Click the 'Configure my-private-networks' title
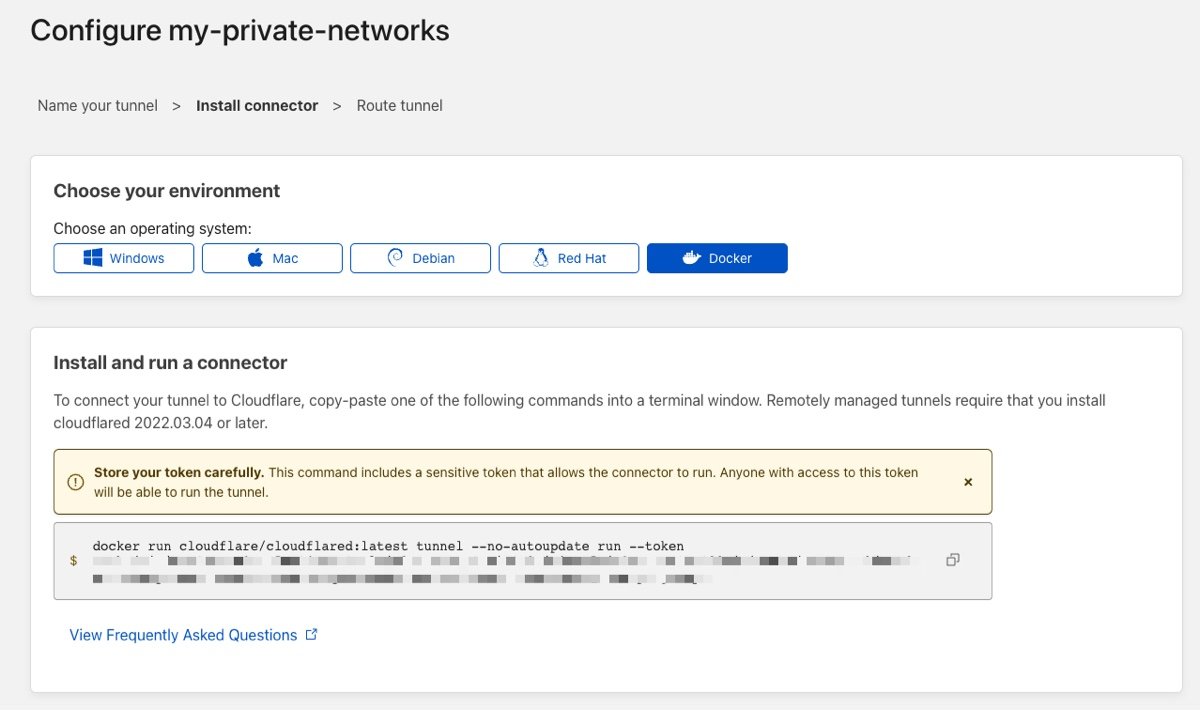The image size is (1200, 710). click(x=240, y=31)
